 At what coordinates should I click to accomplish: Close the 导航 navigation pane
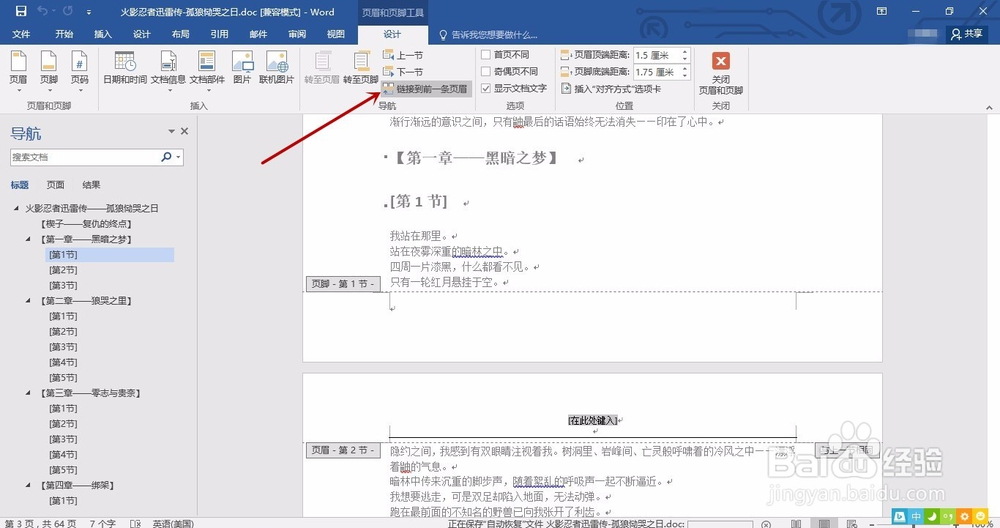(184, 131)
